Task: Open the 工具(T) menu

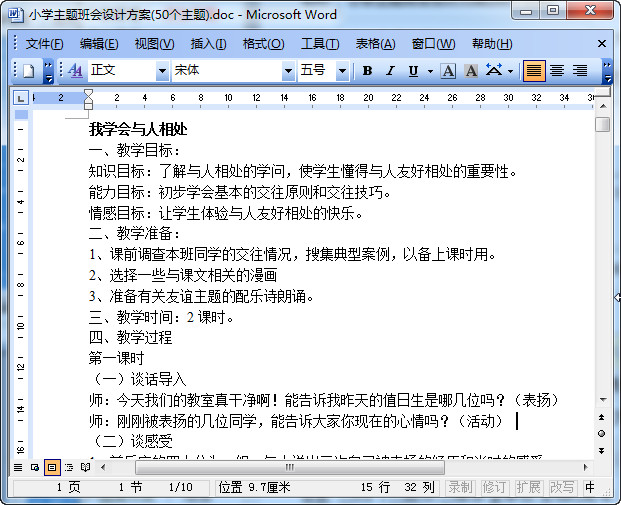Action: (x=320, y=44)
